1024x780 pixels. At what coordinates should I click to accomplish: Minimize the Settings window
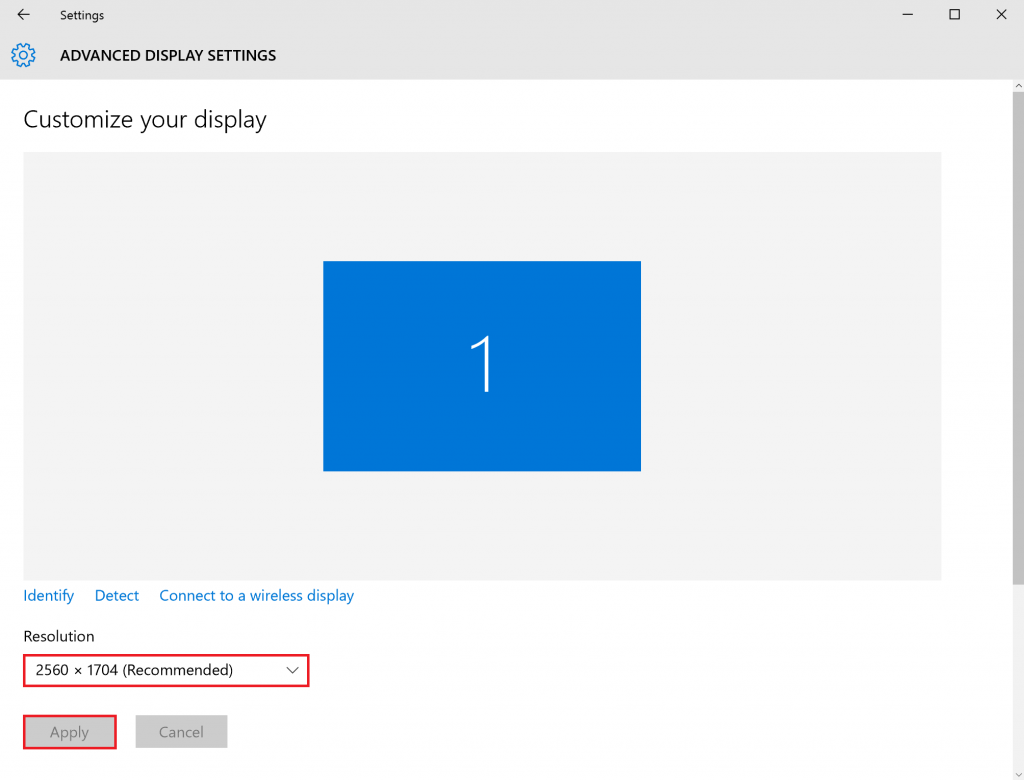click(906, 14)
